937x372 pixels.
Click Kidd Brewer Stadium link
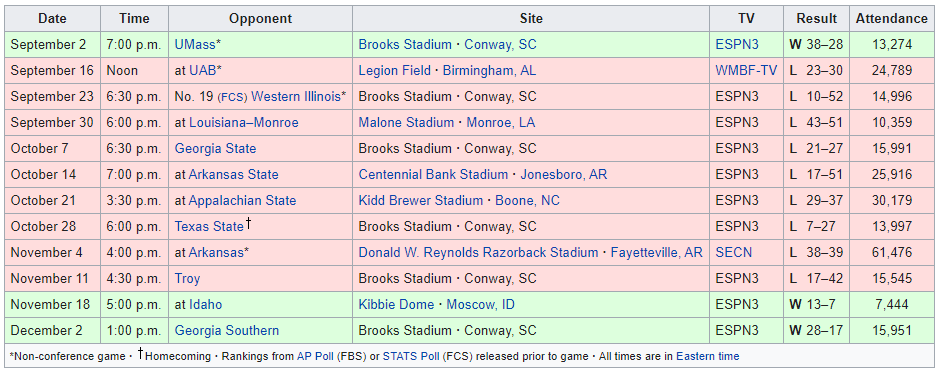click(x=421, y=201)
